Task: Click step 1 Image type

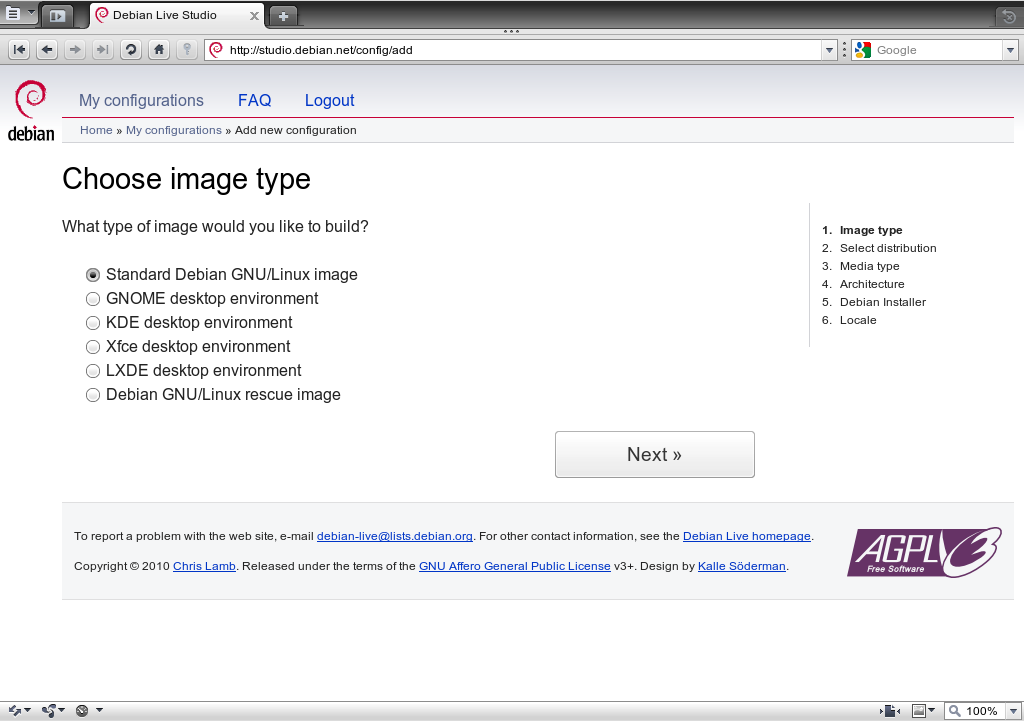Action: (871, 230)
